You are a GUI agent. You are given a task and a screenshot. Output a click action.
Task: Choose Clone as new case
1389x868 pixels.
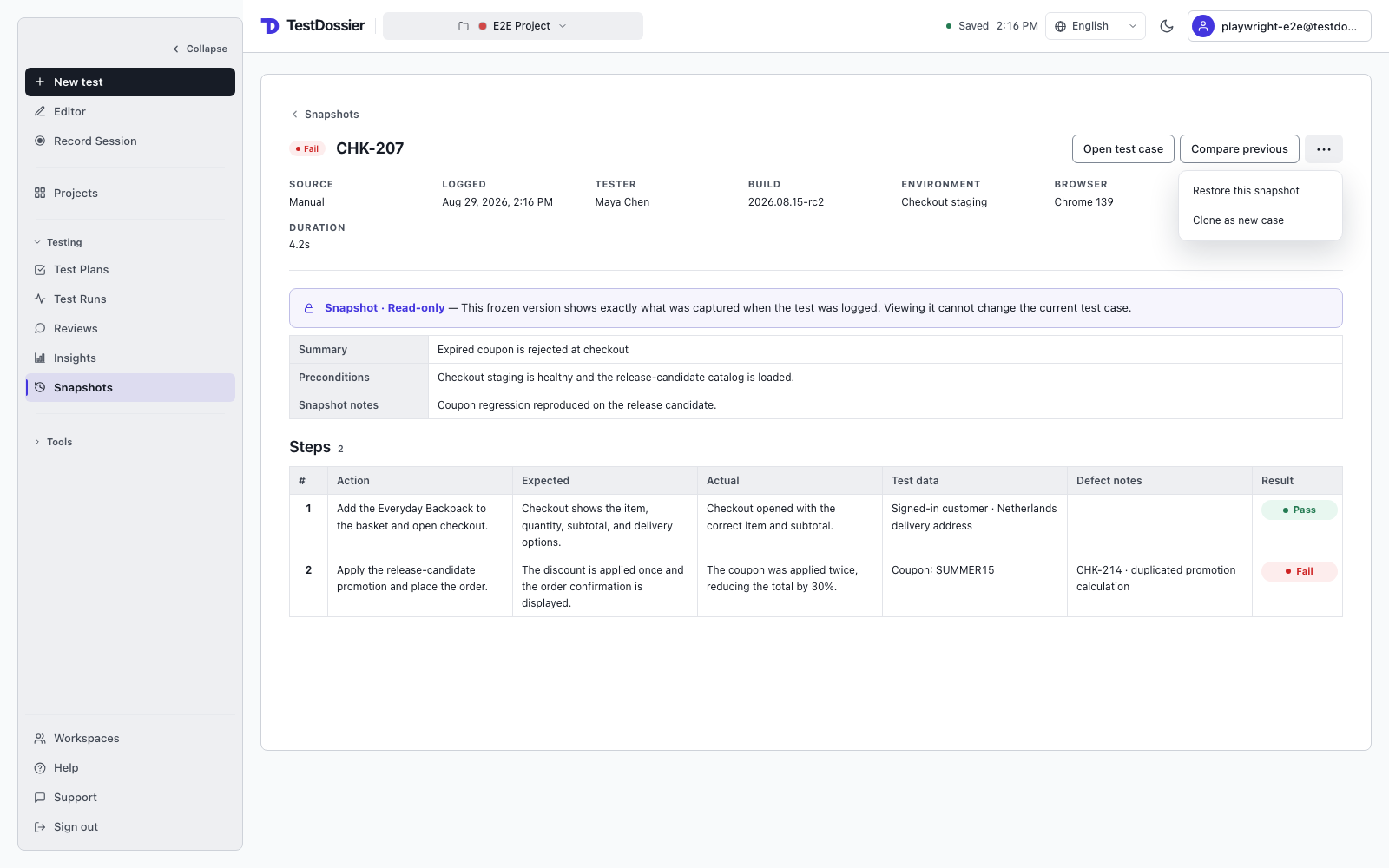point(1261,220)
